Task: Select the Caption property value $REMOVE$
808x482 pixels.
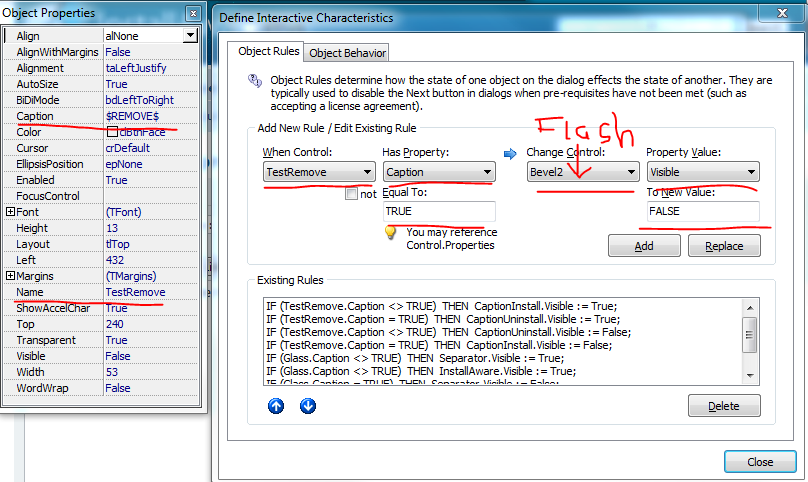Action: click(132, 116)
